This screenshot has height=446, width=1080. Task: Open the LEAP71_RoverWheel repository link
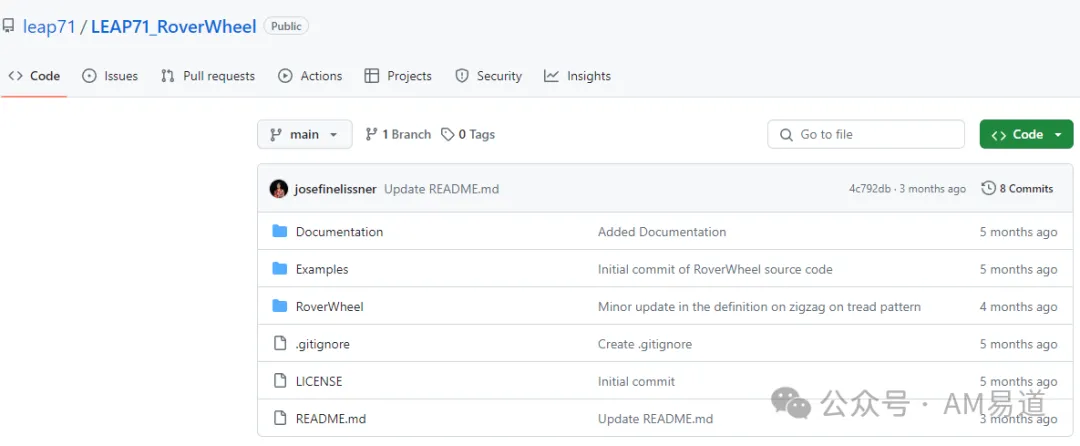174,27
